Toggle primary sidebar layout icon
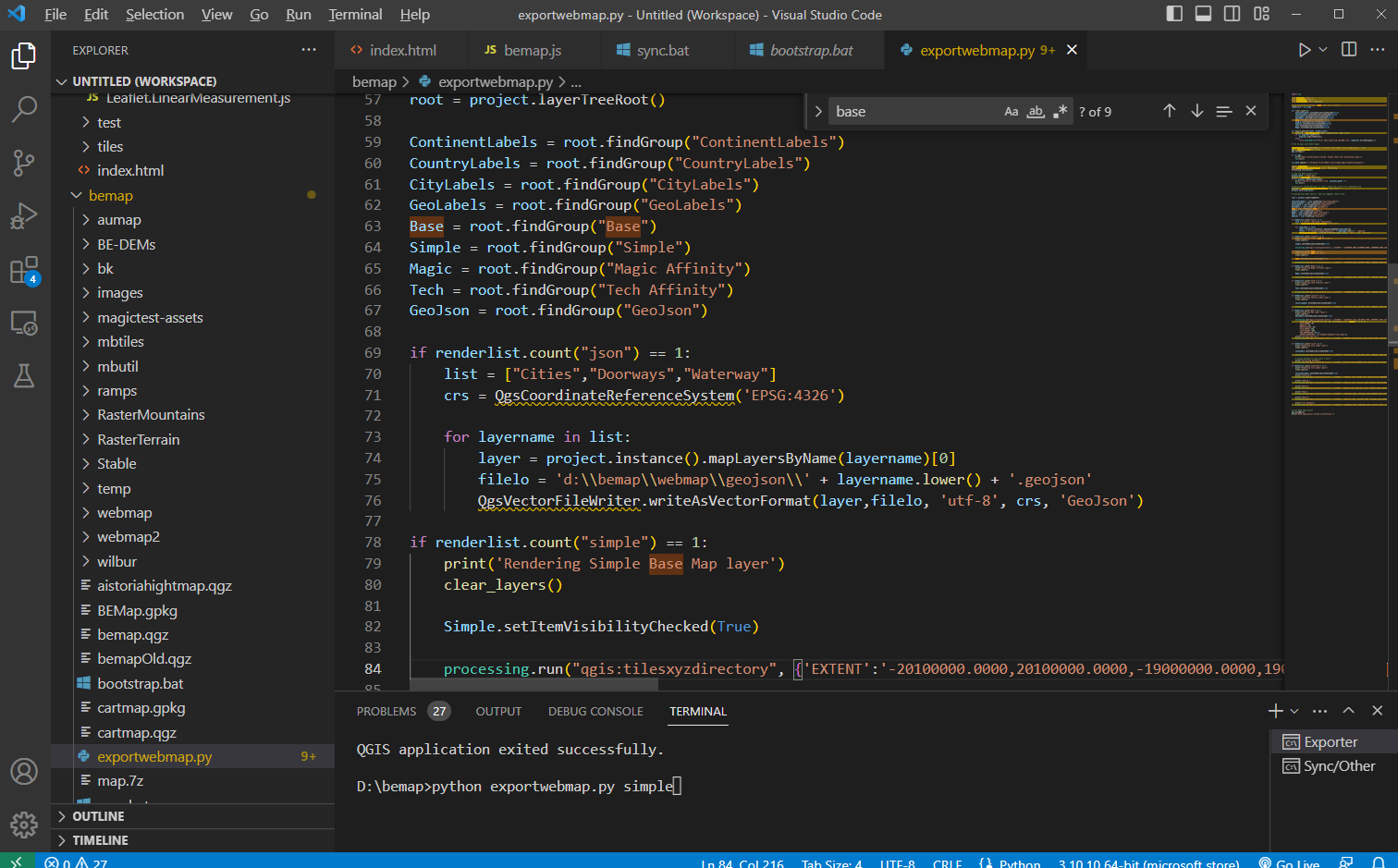This screenshot has width=1398, height=868. pyautogui.click(x=1174, y=14)
